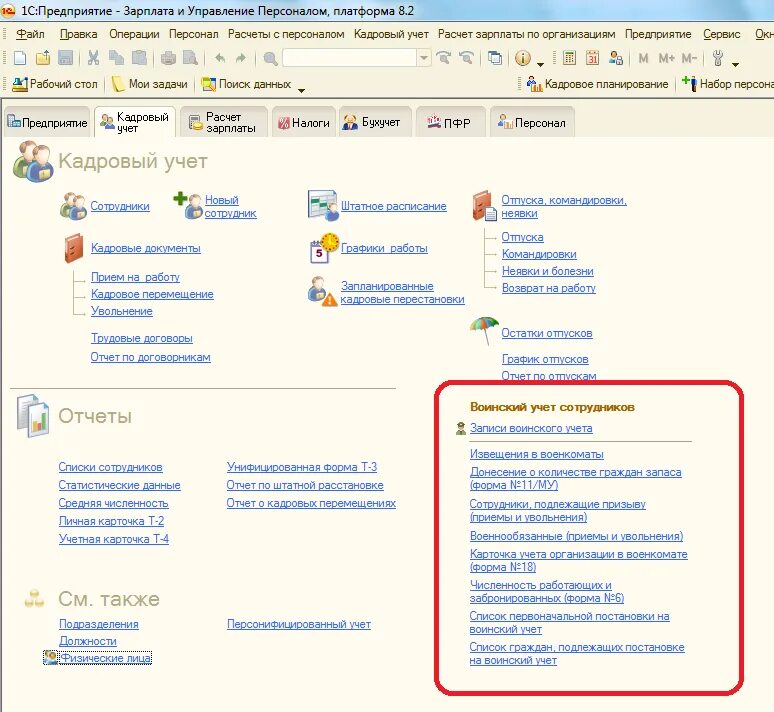Open the Calculator icon
Viewport: 774px width, 712px height.
click(x=569, y=58)
